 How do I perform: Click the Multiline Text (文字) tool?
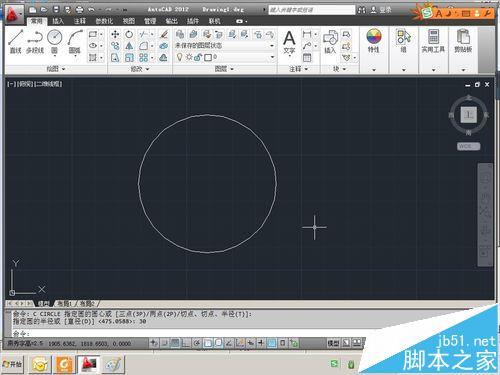click(x=289, y=42)
